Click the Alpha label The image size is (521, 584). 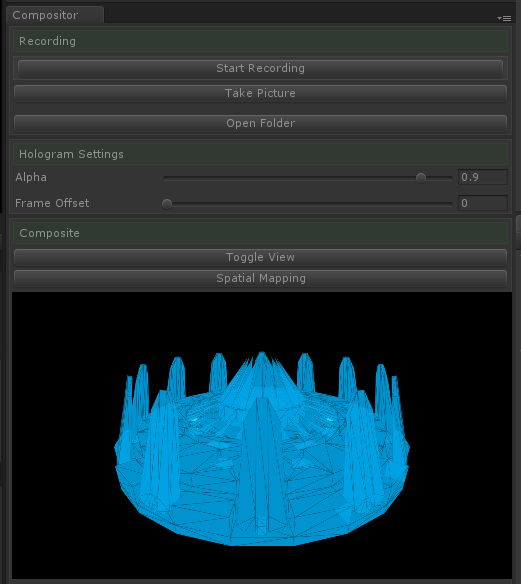click(31, 177)
